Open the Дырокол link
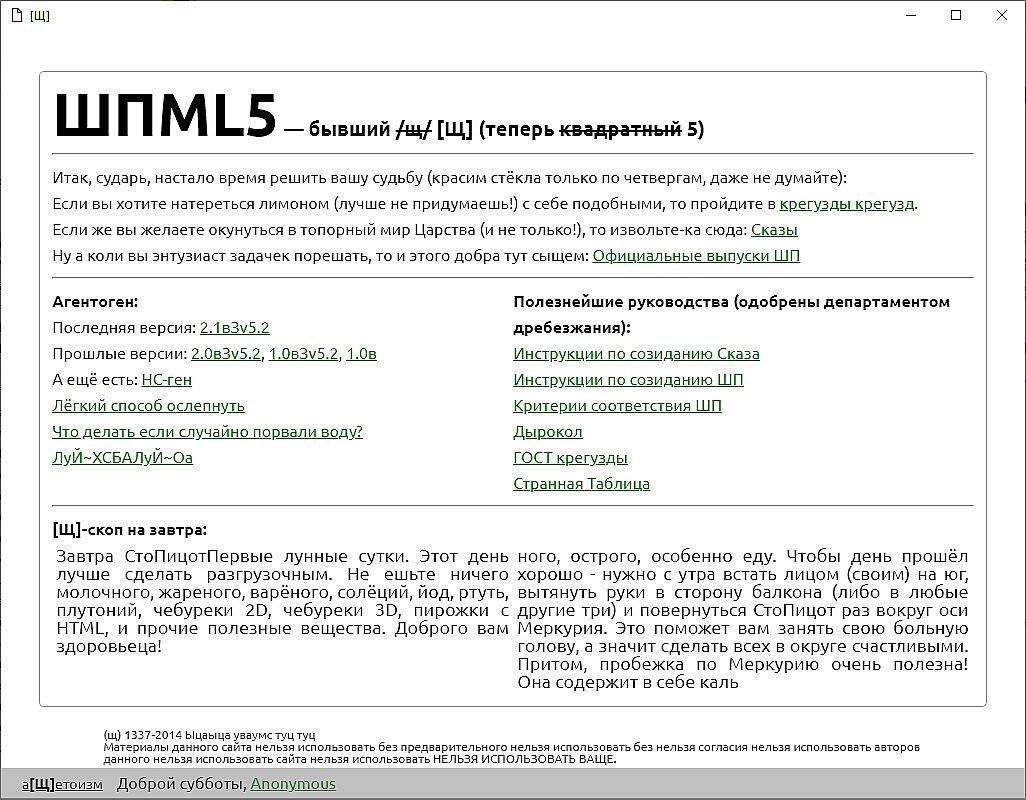Image resolution: width=1026 pixels, height=800 pixels. 548,432
